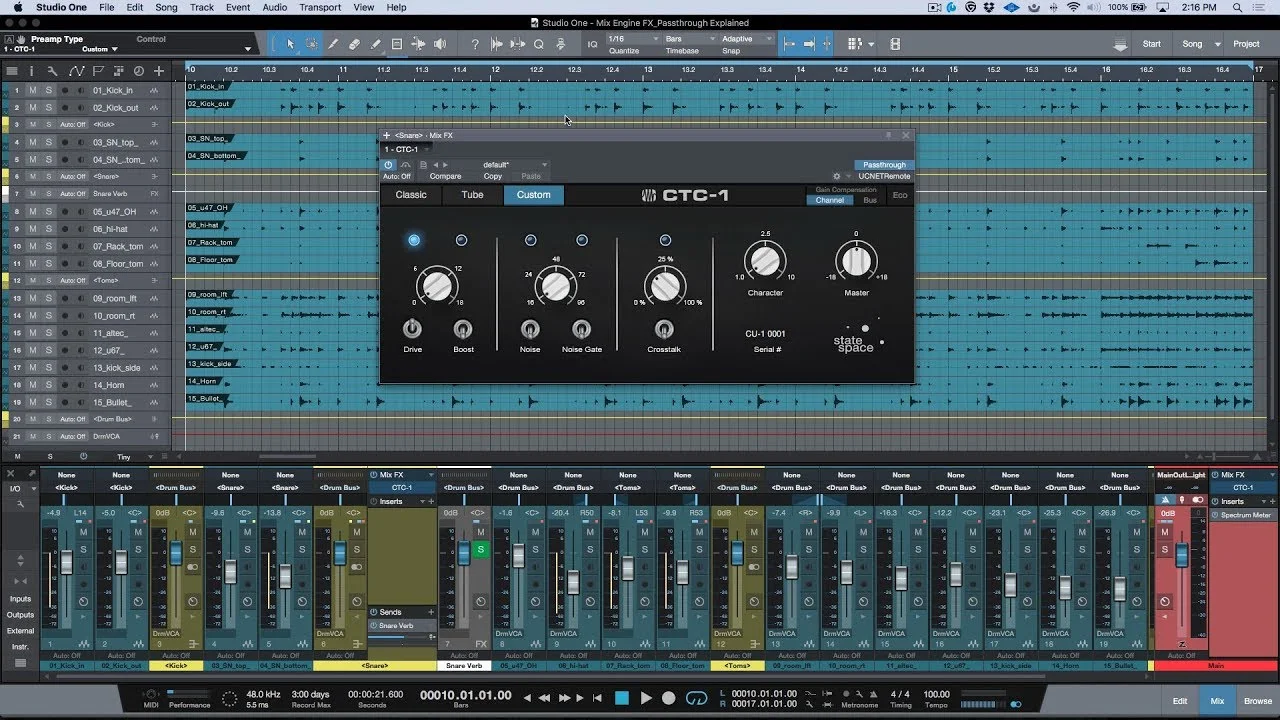
Task: Click the Compare button
Action: (445, 176)
